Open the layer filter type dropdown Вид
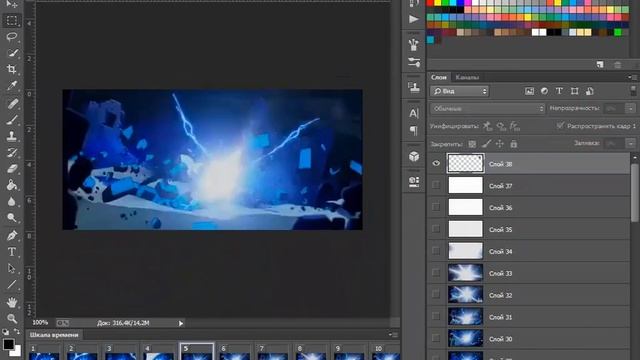This screenshot has width=640, height=360. [x=459, y=91]
